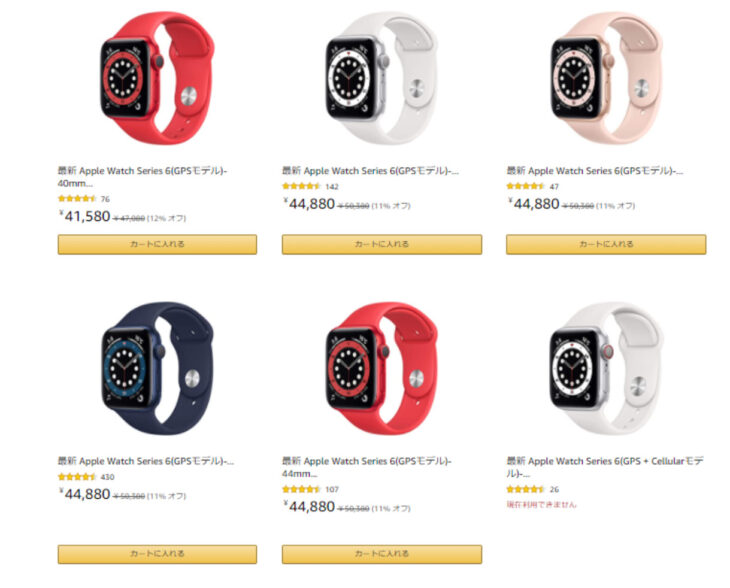Image resolution: width=730 pixels, height=588 pixels.
Task: Add the ¥41,580 red watch to cart
Action: click(x=157, y=244)
